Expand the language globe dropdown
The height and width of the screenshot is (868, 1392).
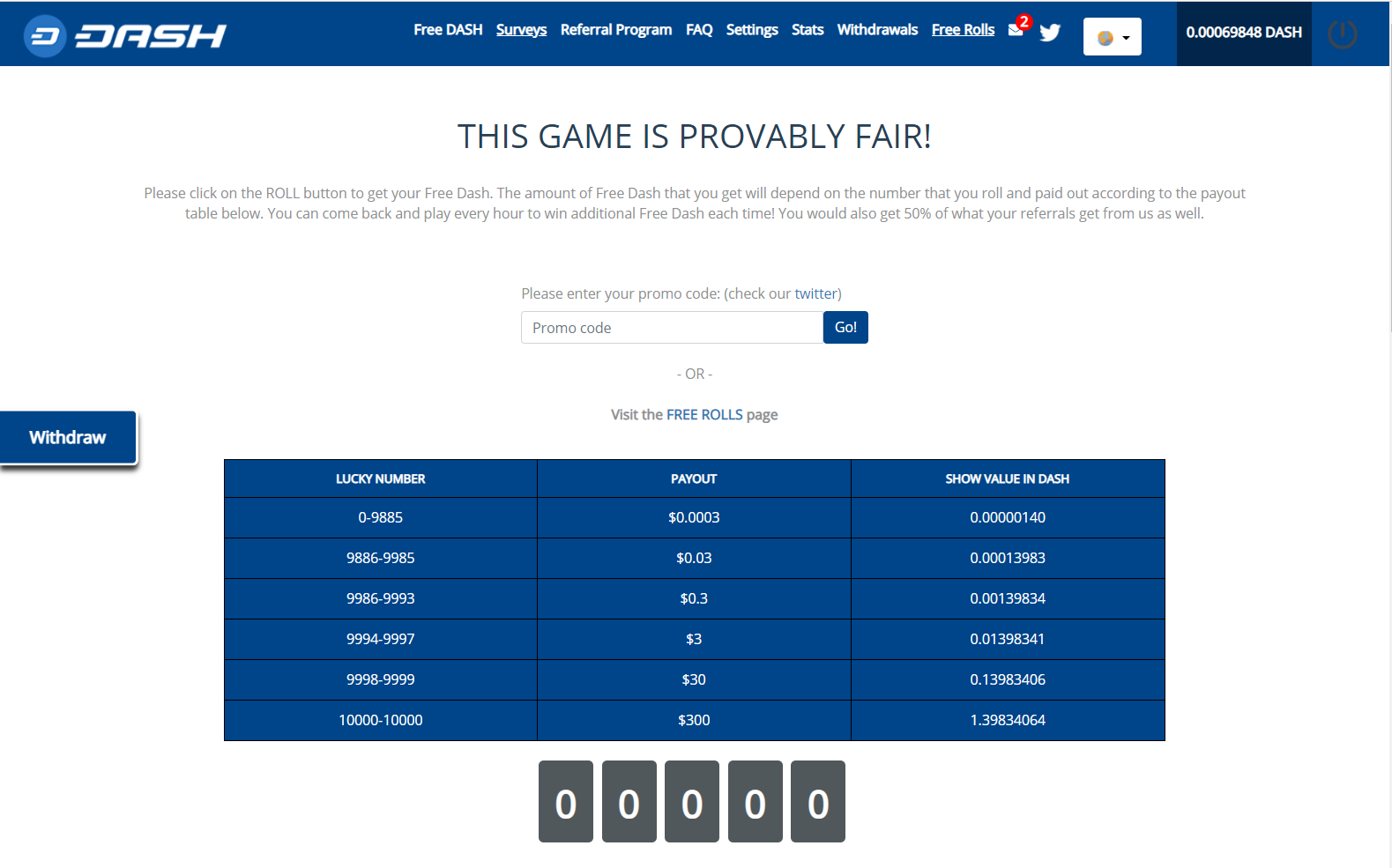point(1112,37)
